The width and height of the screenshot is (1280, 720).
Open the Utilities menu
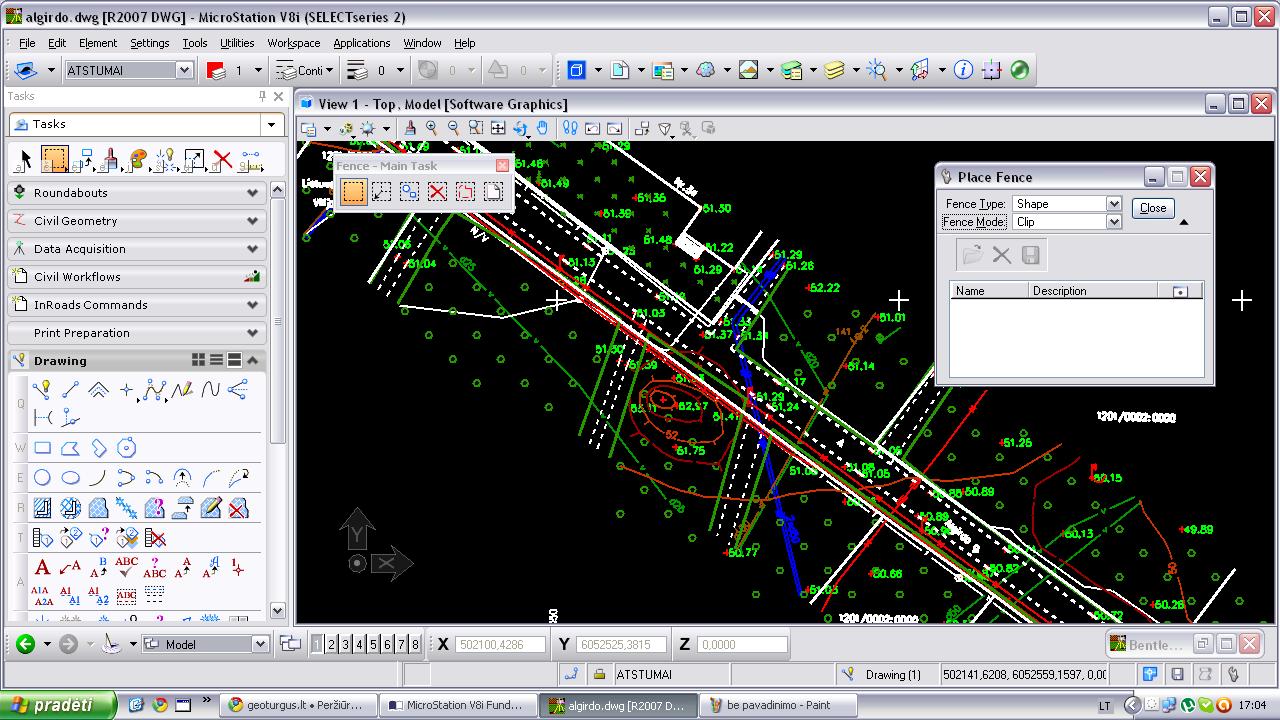pos(237,43)
